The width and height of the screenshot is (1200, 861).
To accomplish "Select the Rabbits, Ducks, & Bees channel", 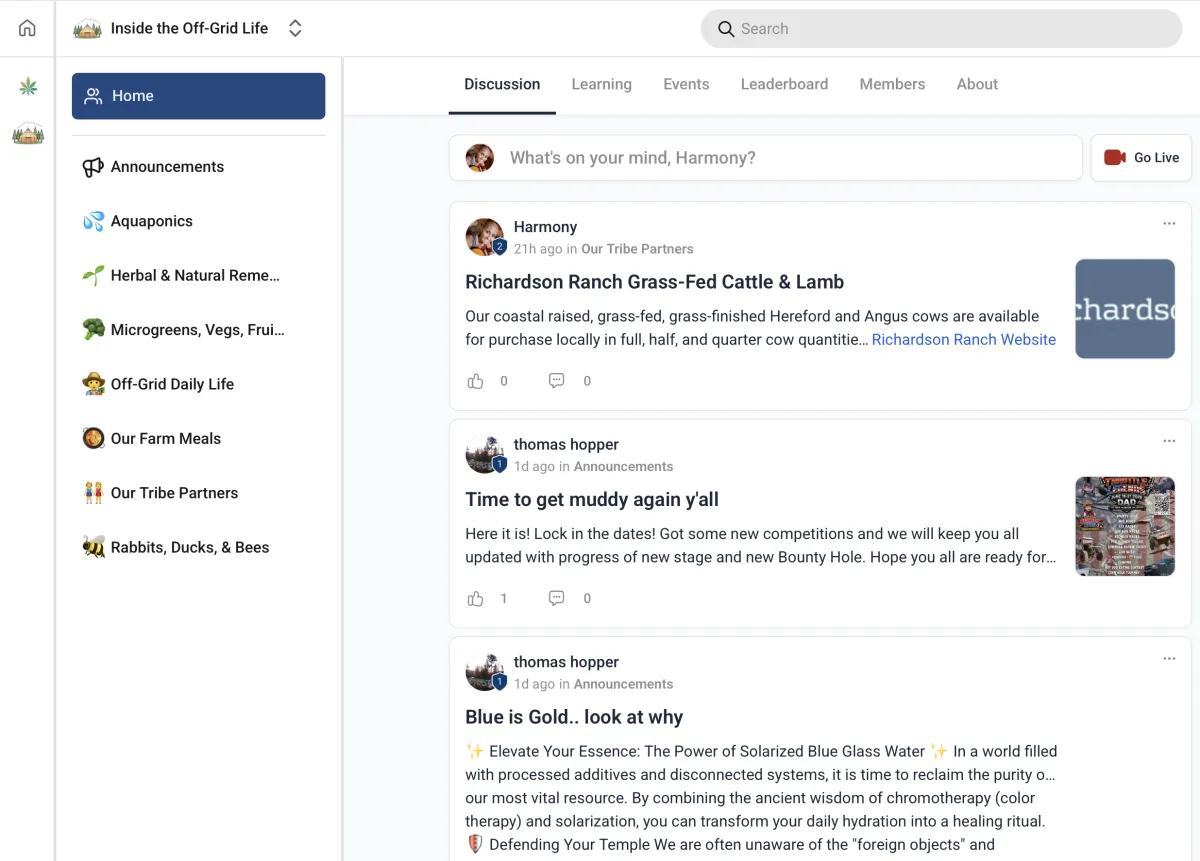I will pos(190,547).
